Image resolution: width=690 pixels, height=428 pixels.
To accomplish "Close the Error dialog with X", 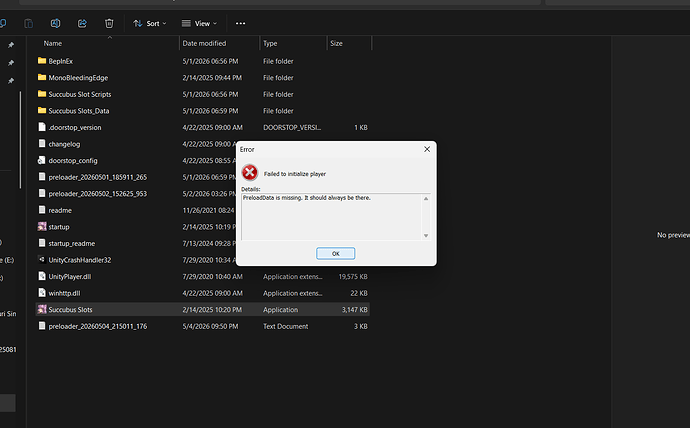I will [x=427, y=149].
